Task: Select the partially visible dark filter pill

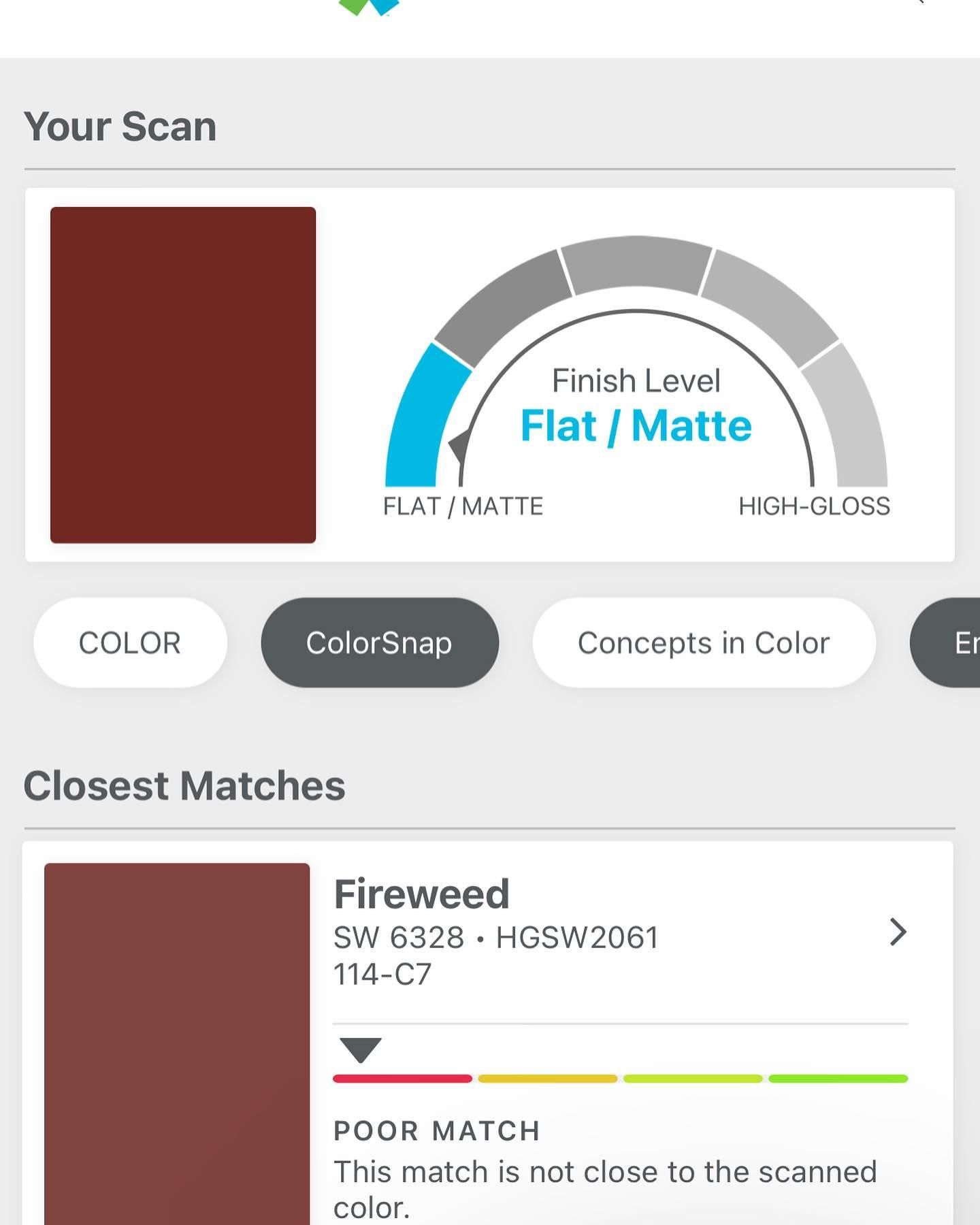Action: pos(946,642)
